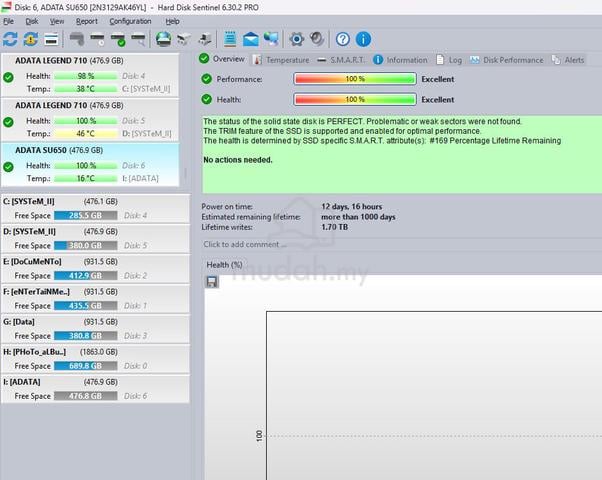
Task: Switch to the Log tab
Action: pos(449,60)
